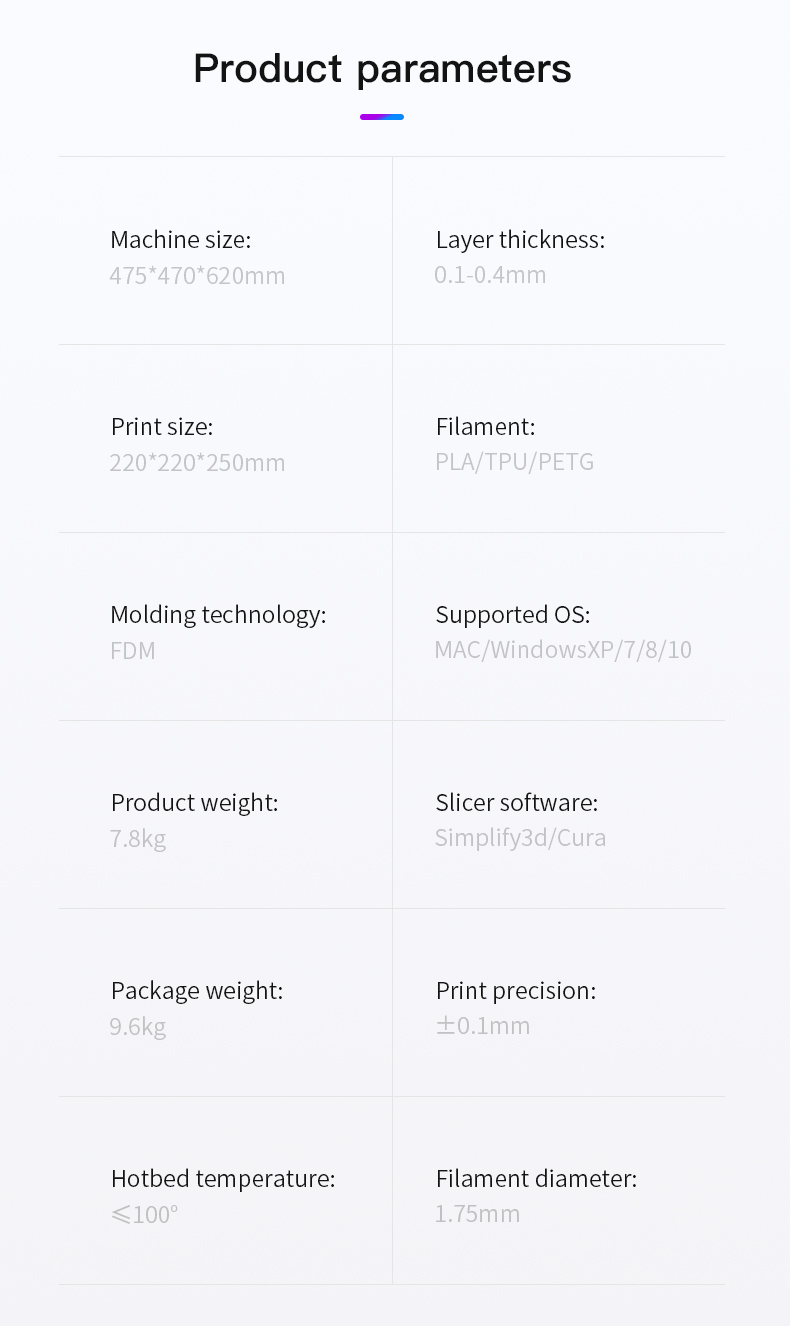Select the "Product weight:" label

tap(194, 803)
